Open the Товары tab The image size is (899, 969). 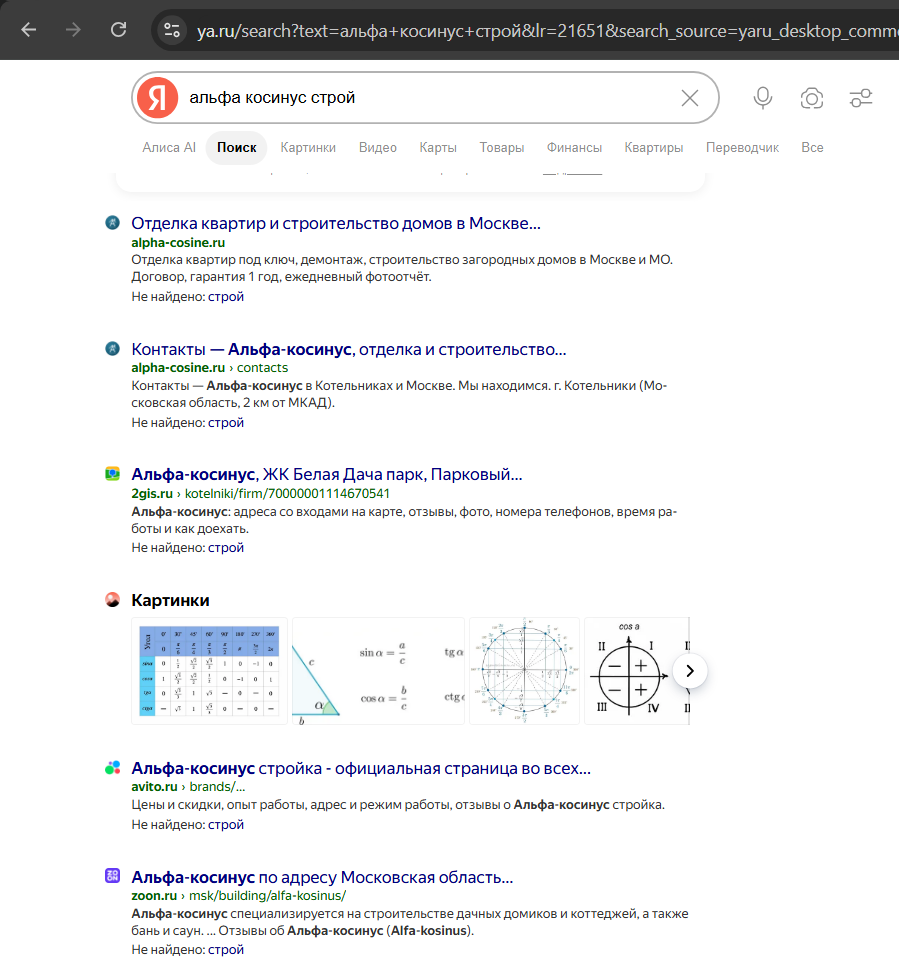[502, 148]
